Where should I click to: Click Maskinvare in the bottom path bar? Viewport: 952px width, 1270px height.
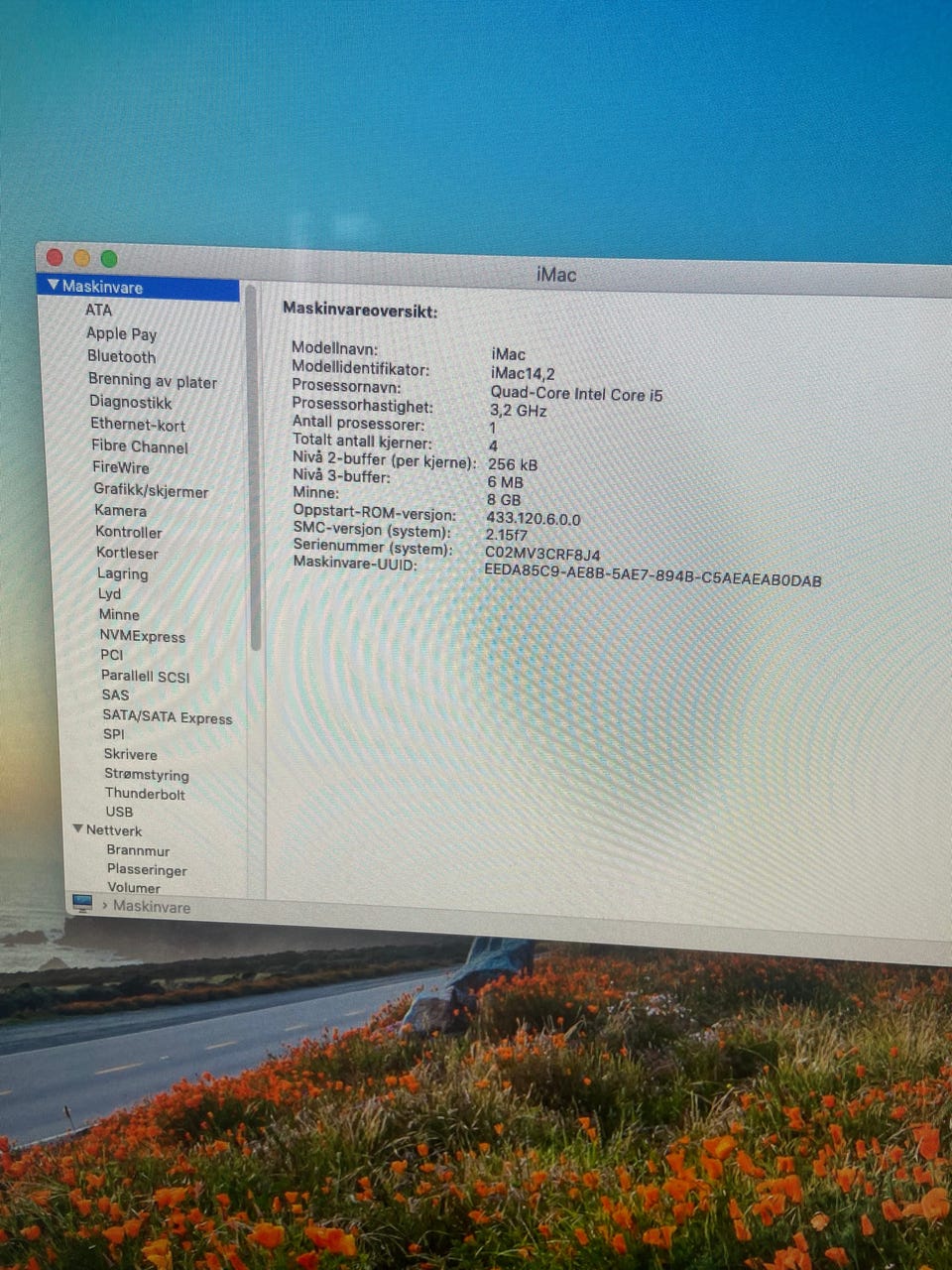pyautogui.click(x=152, y=906)
